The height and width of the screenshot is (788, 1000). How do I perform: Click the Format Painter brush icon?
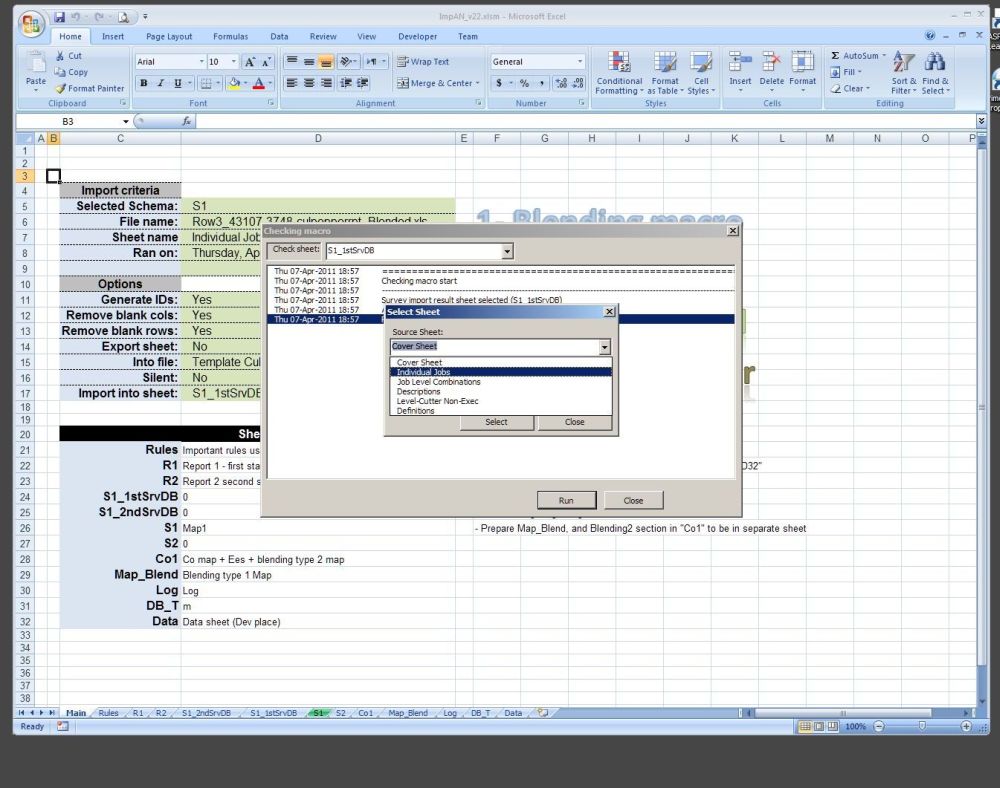[61, 88]
